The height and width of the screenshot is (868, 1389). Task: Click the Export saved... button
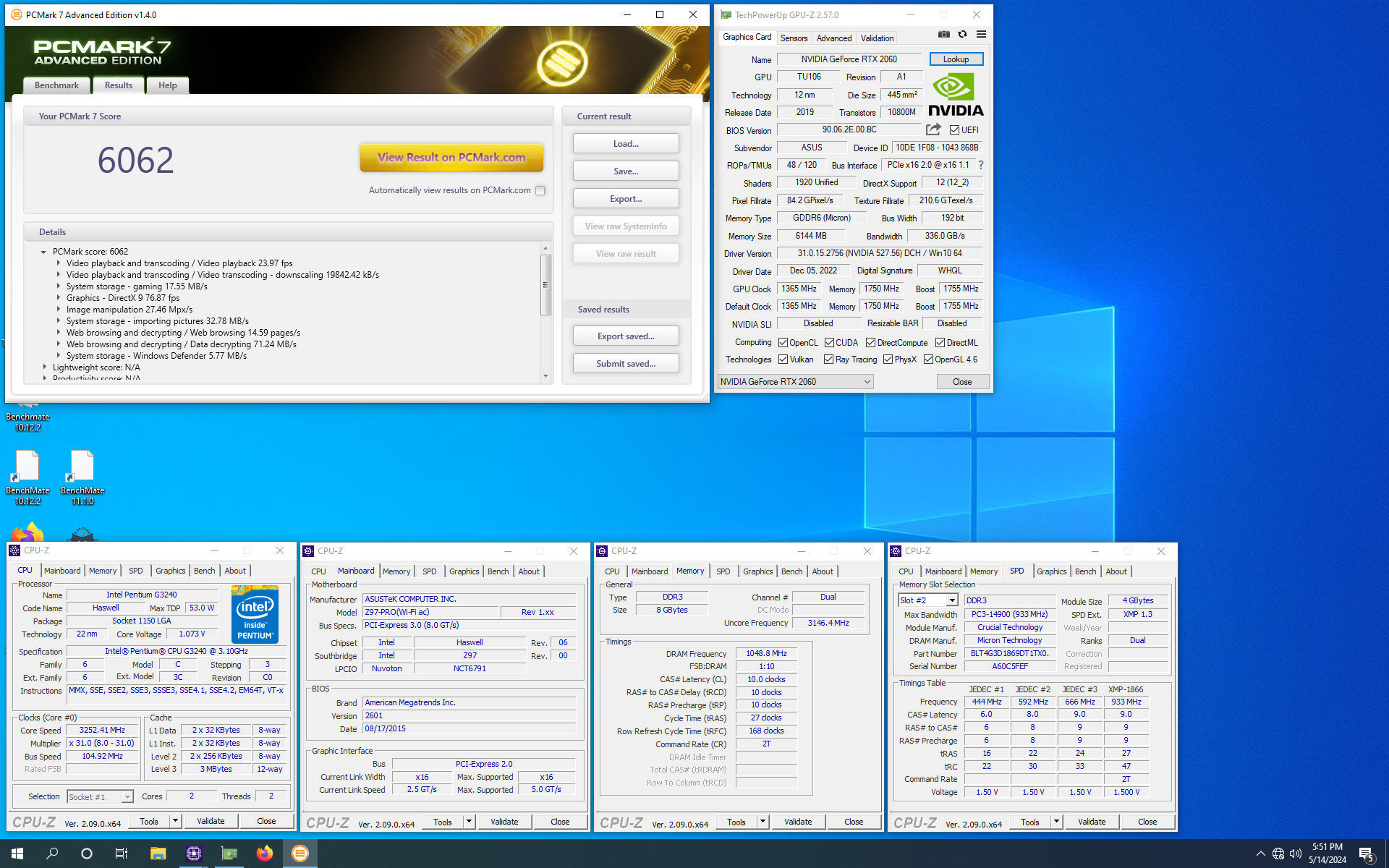(x=626, y=336)
